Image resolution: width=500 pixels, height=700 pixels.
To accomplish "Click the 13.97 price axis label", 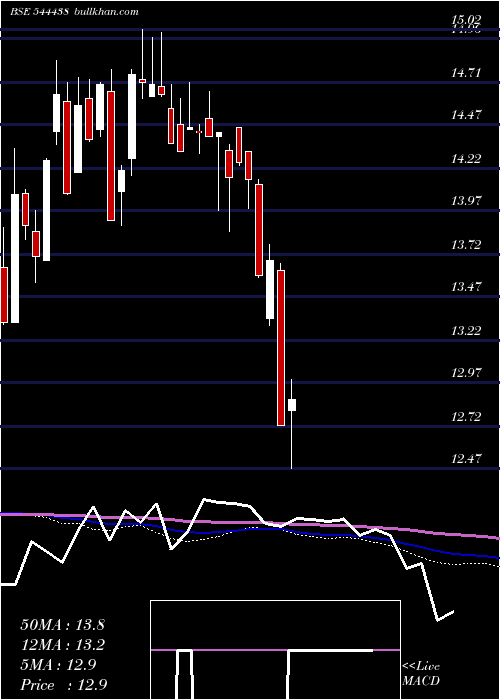I will pos(467,201).
